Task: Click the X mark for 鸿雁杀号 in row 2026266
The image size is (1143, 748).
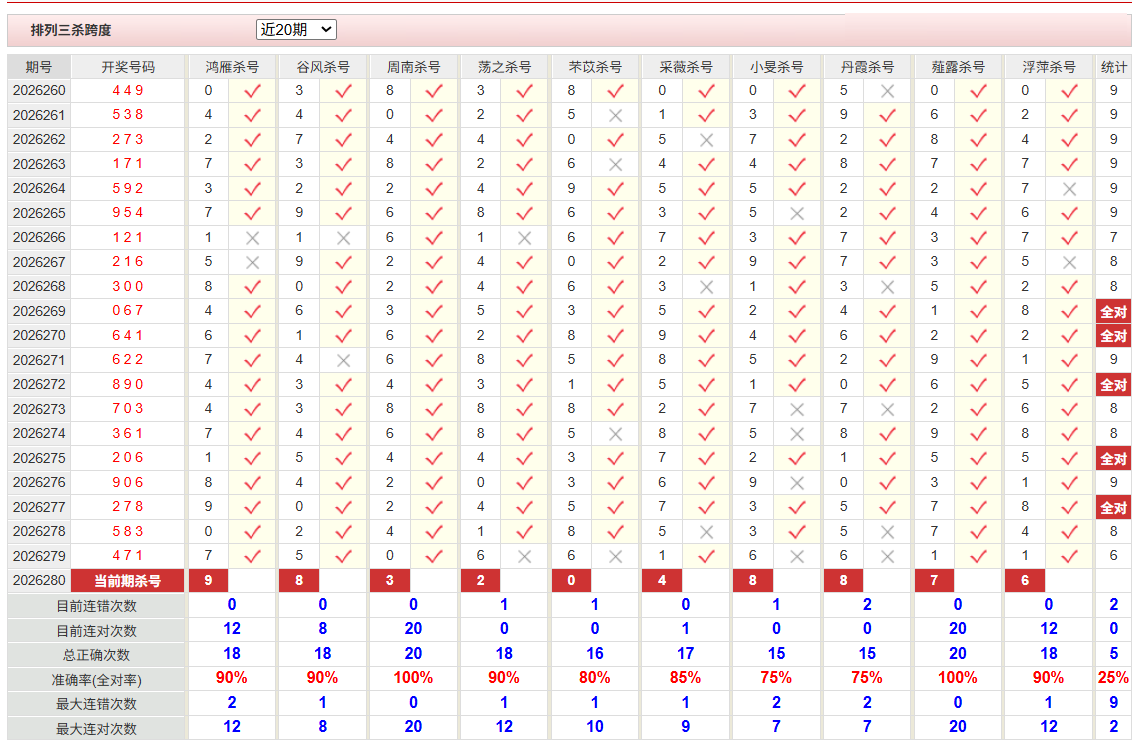Action: pos(252,238)
